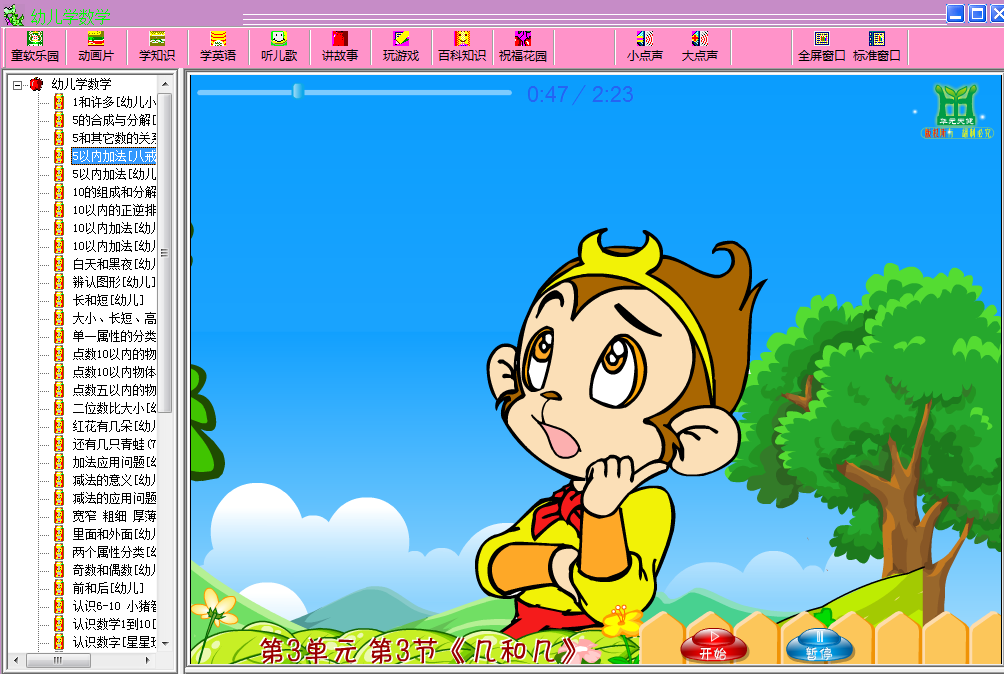Open lesson 加法应用问题

(113, 462)
